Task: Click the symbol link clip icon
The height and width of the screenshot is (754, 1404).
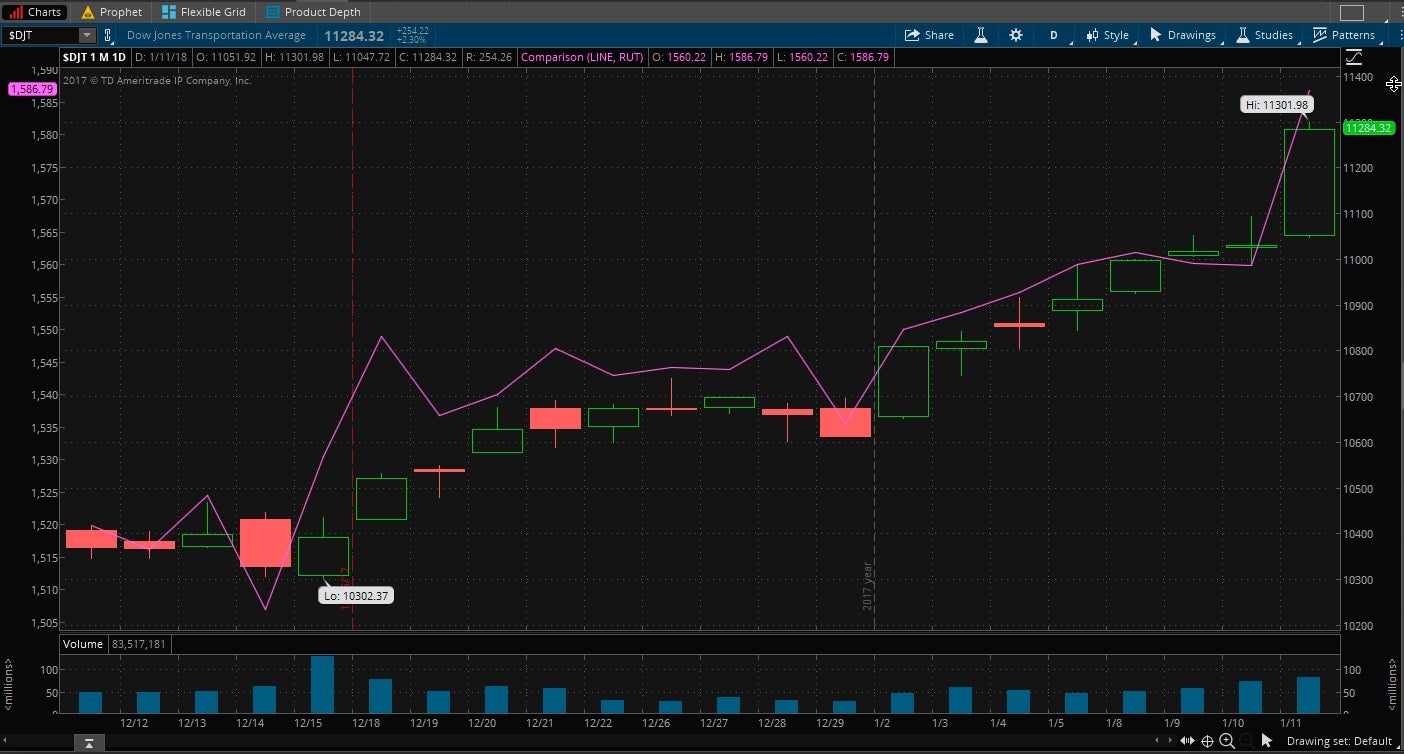Action: (108, 35)
